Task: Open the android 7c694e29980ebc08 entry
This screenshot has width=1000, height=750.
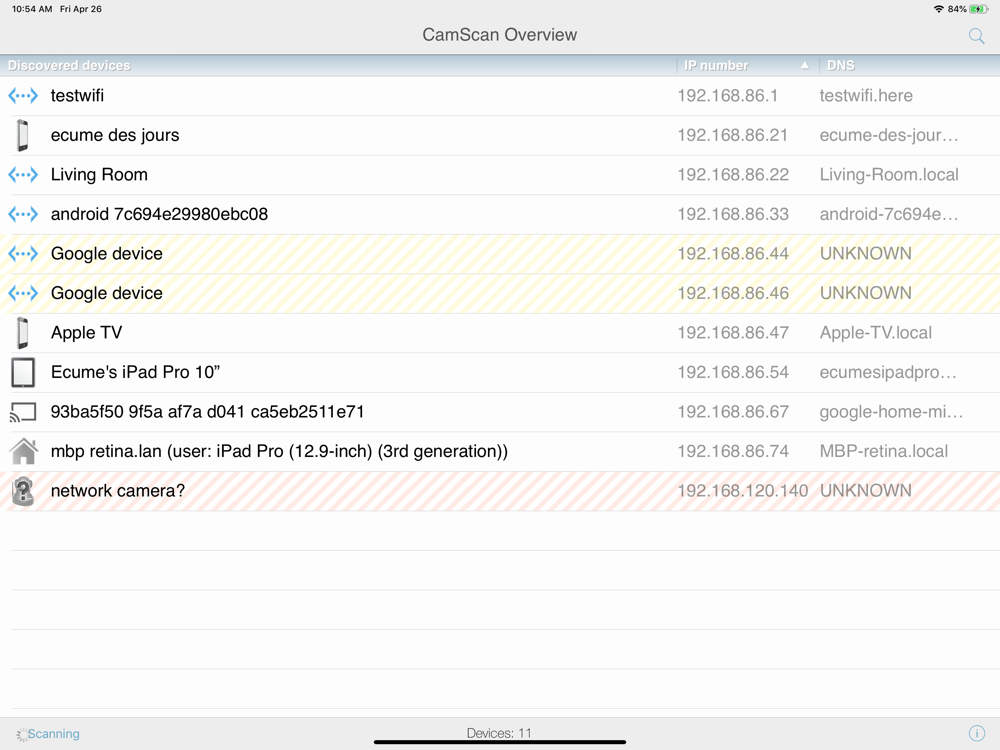Action: click(159, 214)
